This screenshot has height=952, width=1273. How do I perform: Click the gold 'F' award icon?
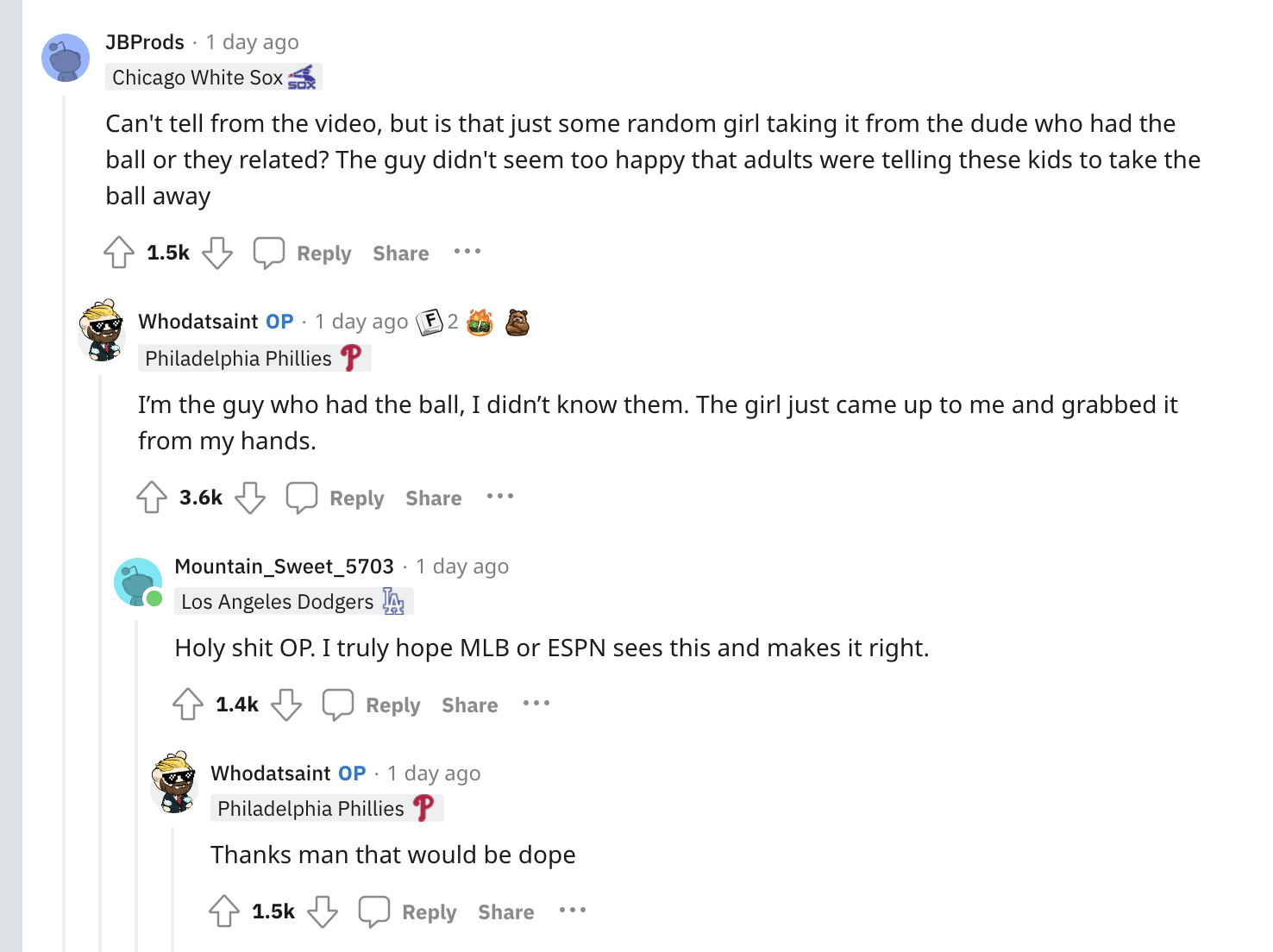[430, 323]
